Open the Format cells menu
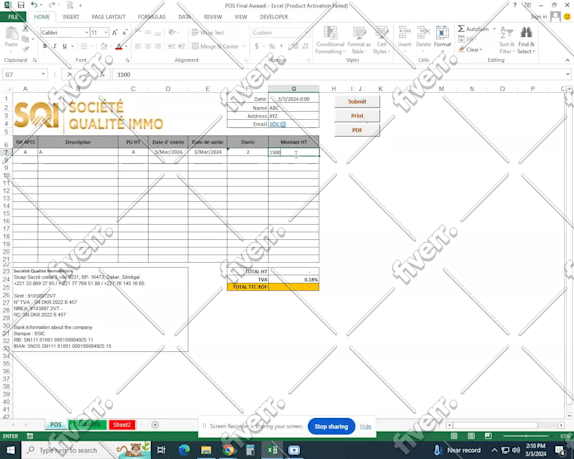The image size is (574, 459). pos(442,37)
